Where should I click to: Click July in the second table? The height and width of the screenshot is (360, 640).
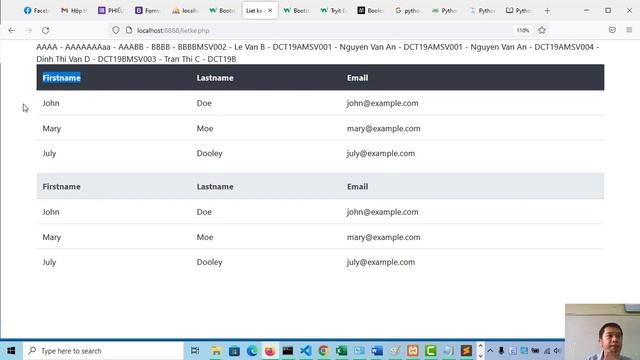coord(49,262)
